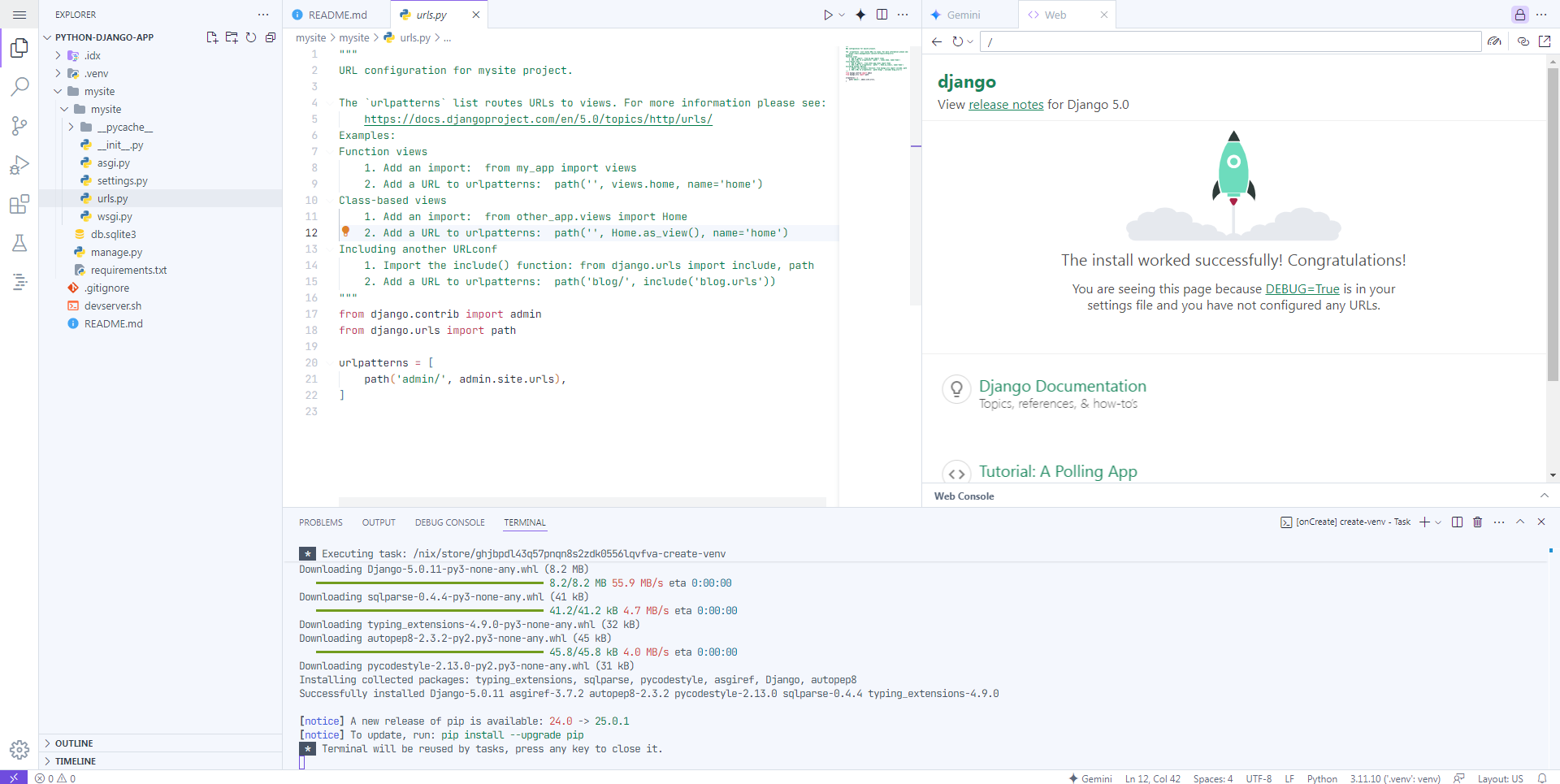The height and width of the screenshot is (784, 1560).
Task: Open the Django Documentation link
Action: pos(1062,387)
